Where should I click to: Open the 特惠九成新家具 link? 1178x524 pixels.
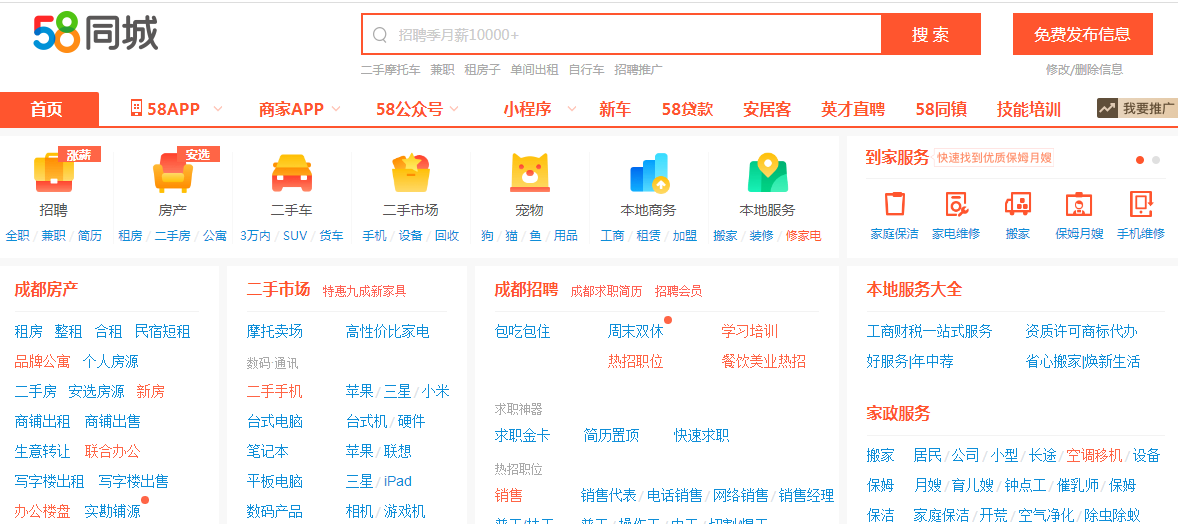364,291
